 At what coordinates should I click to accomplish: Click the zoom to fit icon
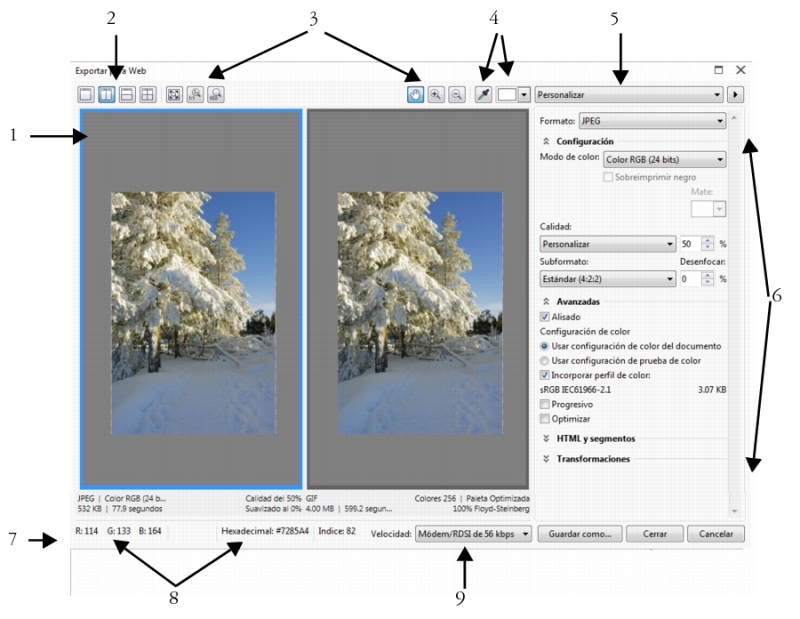point(173,95)
